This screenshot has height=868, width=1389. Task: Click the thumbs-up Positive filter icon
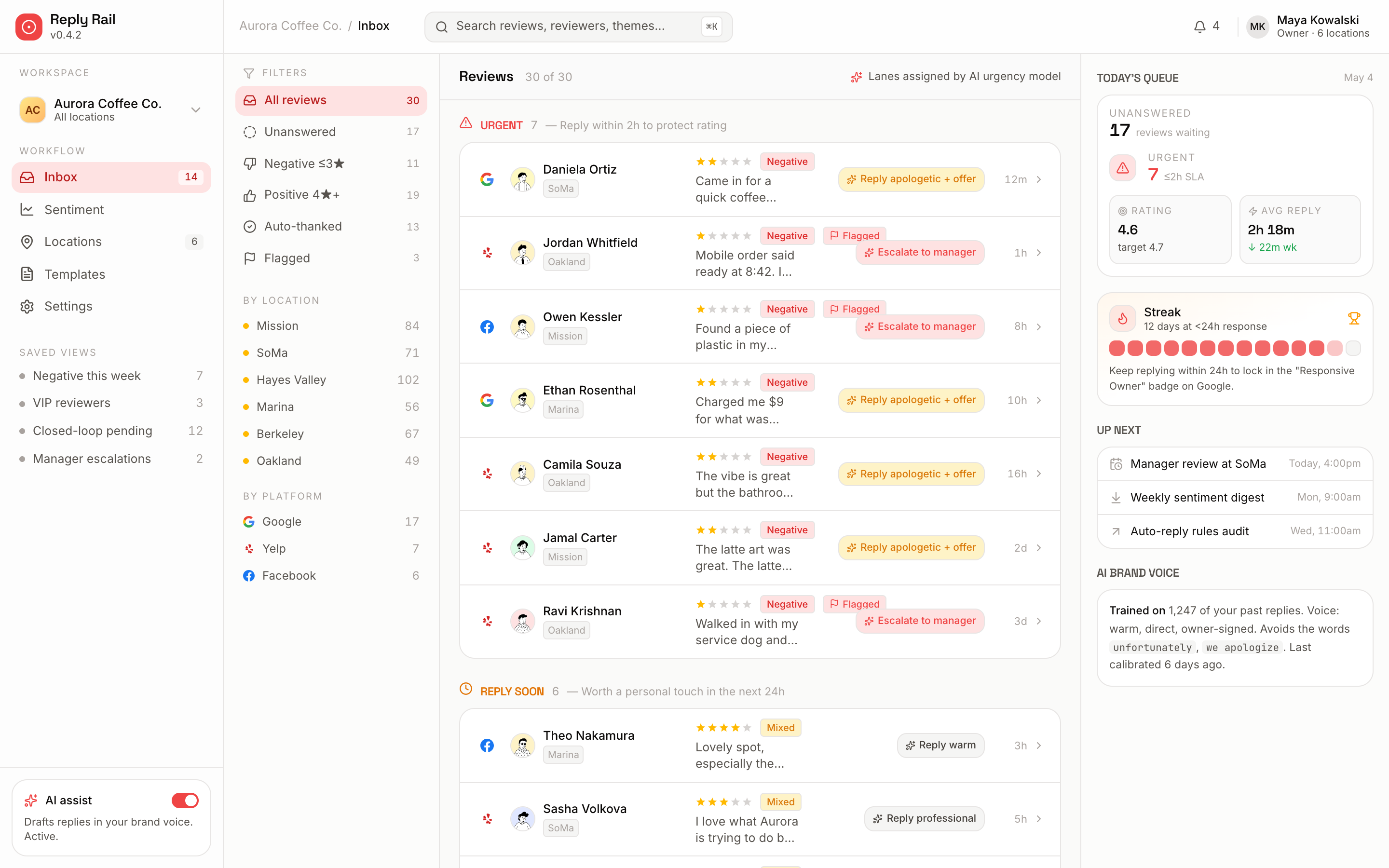(250, 195)
